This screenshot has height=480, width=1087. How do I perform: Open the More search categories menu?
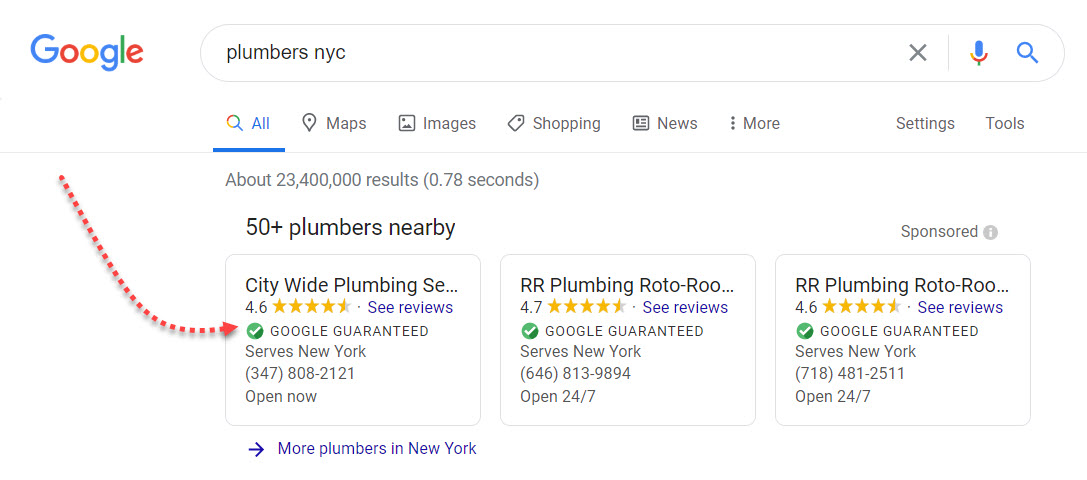click(754, 124)
